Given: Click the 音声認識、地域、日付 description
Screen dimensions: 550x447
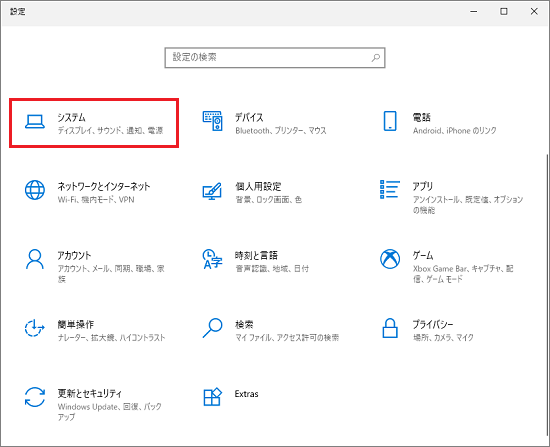Looking at the screenshot, I should pyautogui.click(x=272, y=268).
